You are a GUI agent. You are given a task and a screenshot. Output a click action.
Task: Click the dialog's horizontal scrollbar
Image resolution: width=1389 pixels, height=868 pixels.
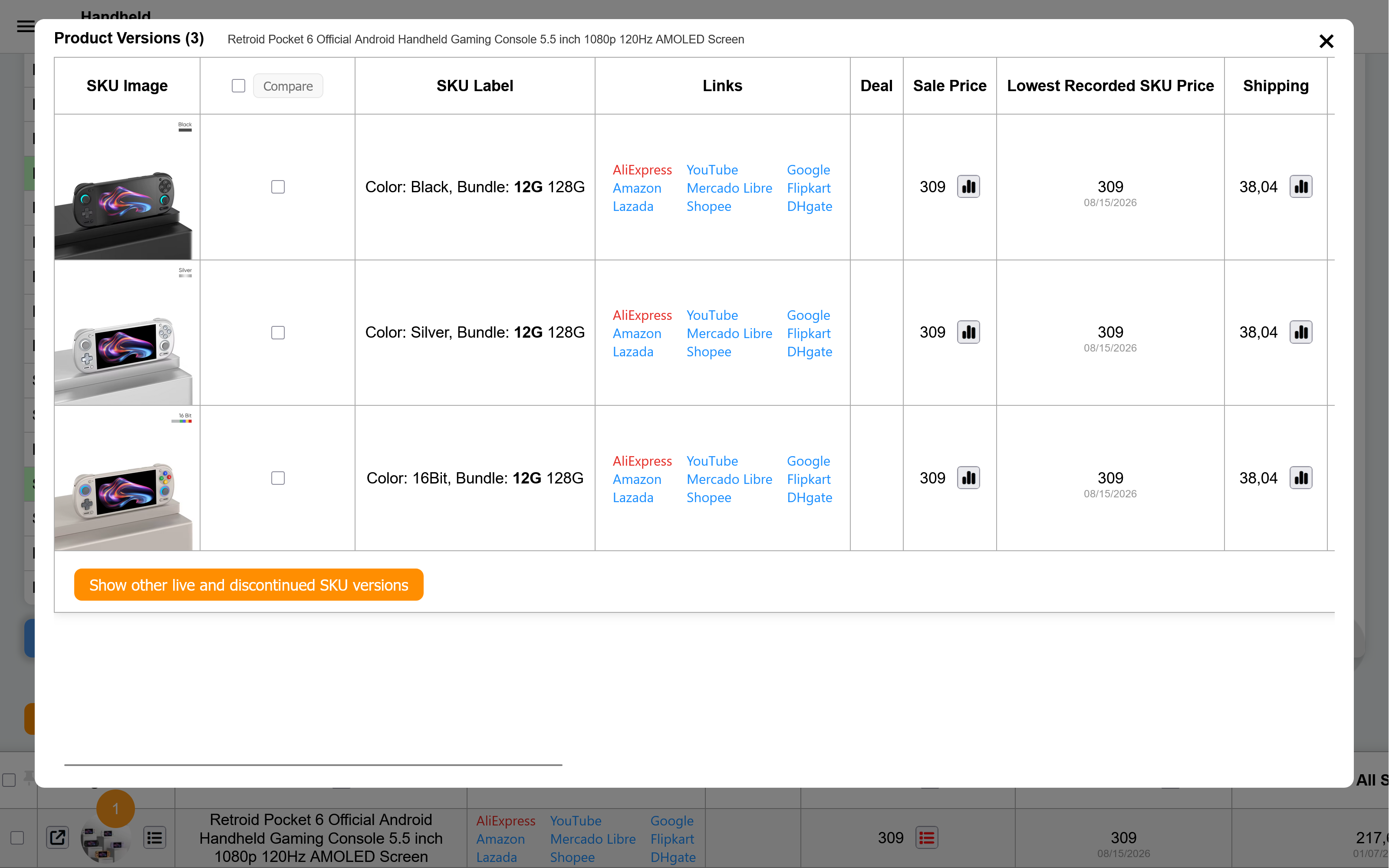point(313,765)
